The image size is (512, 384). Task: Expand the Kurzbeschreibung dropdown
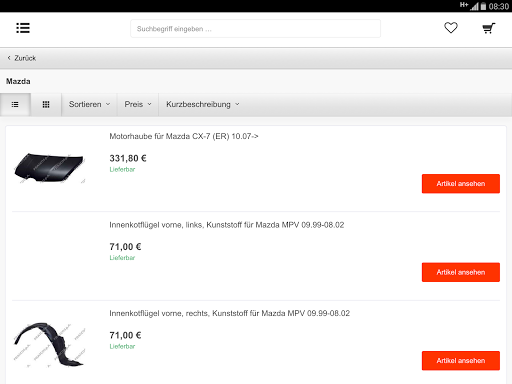click(203, 104)
